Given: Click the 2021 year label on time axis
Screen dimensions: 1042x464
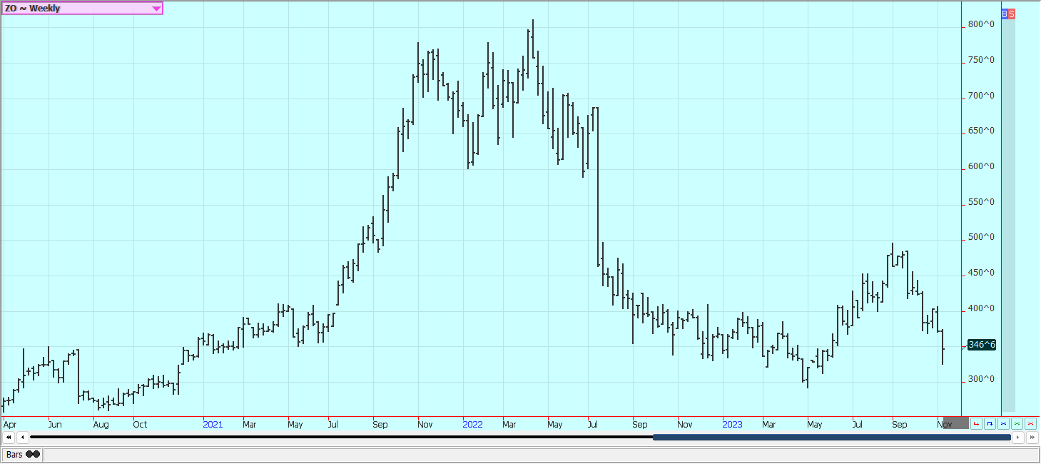Looking at the screenshot, I should (x=213, y=423).
